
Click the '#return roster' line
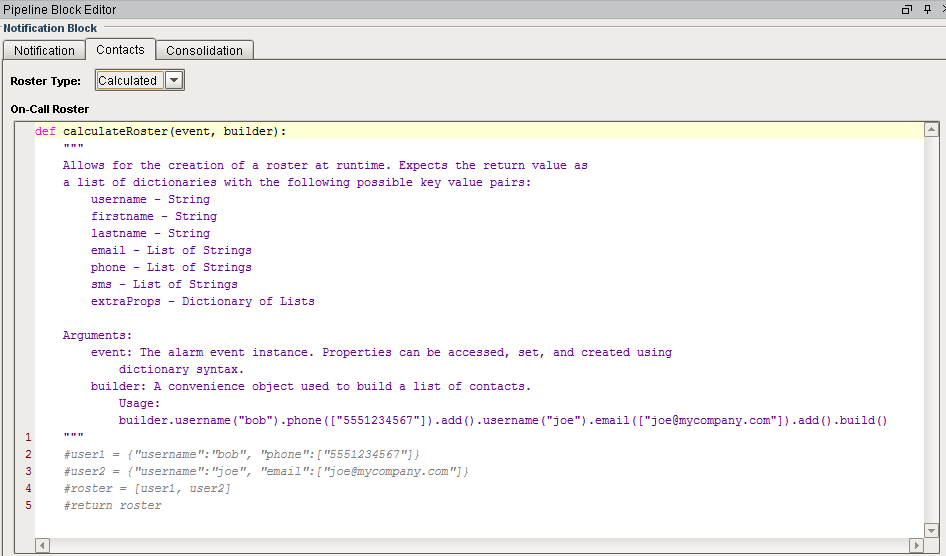[x=112, y=505]
